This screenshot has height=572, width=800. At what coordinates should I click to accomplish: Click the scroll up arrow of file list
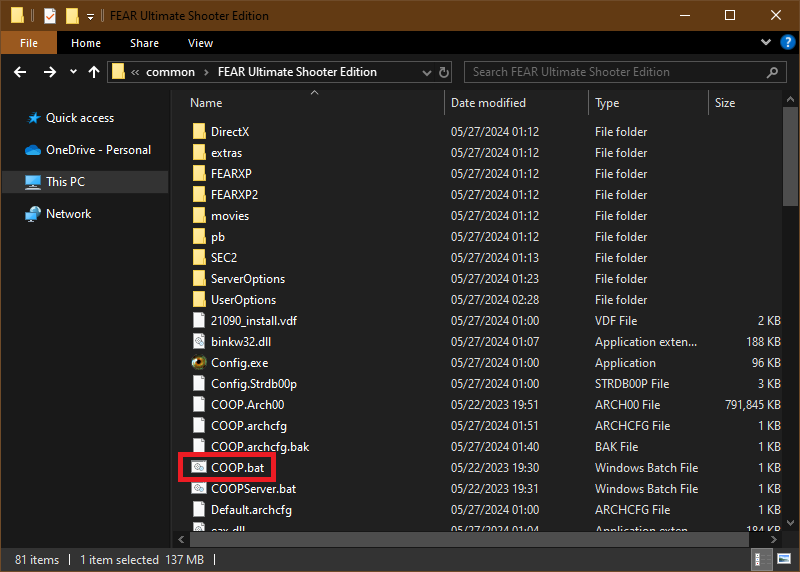(790, 99)
